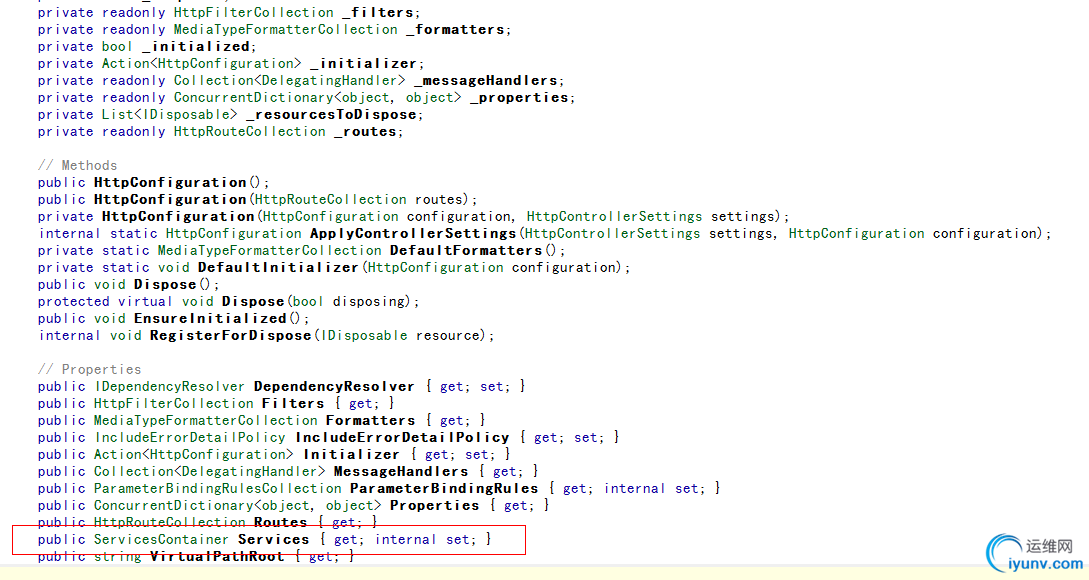Select the _properties field name
The height and width of the screenshot is (580, 1089).
pos(519,97)
